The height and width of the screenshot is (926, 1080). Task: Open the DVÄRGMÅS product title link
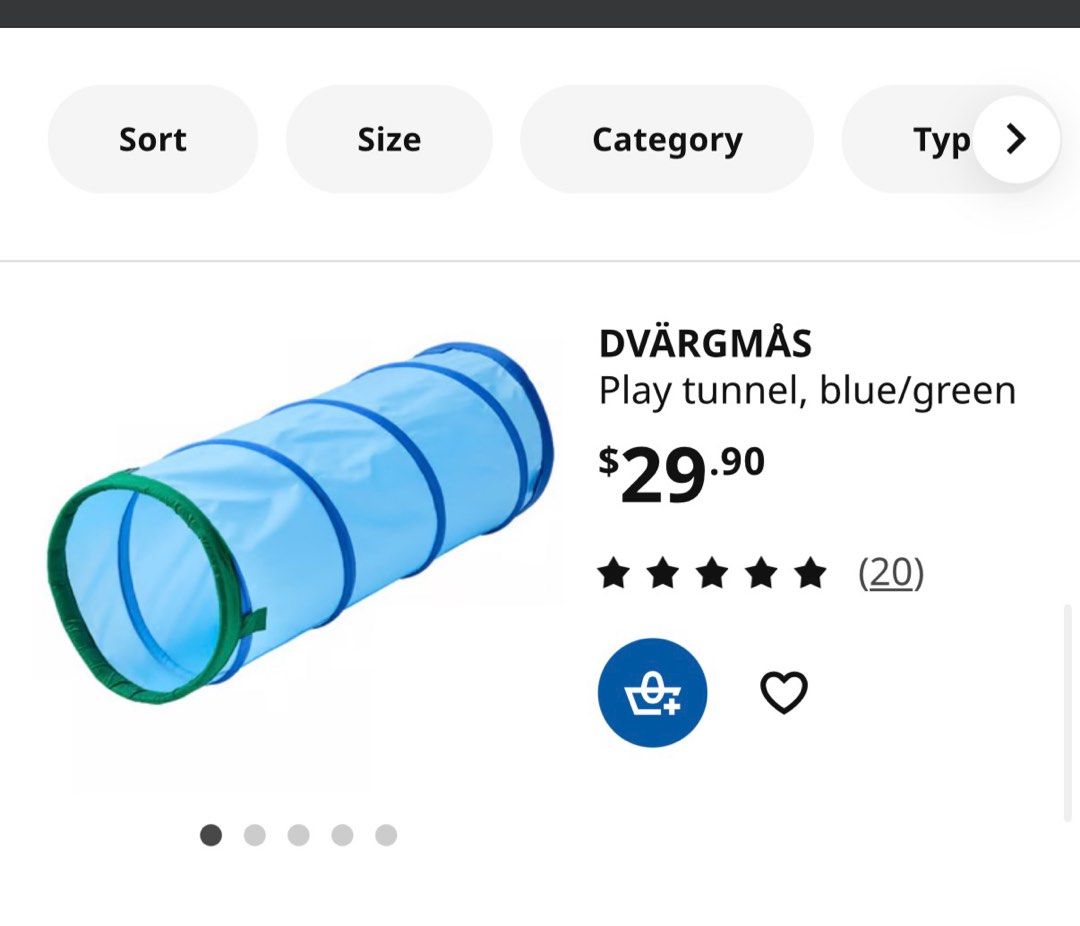(x=705, y=343)
